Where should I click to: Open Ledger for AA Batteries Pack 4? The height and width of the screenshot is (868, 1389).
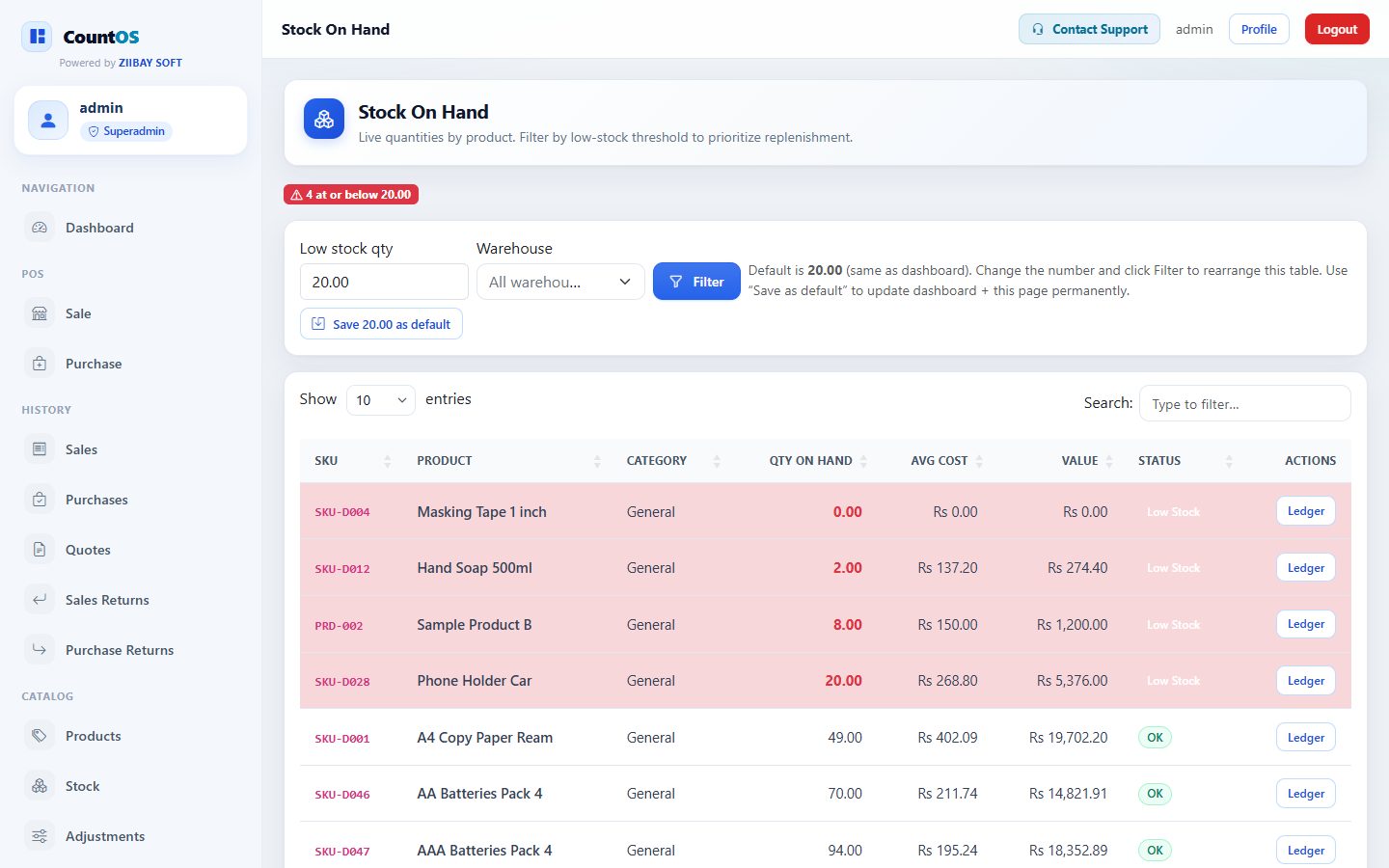(1306, 794)
